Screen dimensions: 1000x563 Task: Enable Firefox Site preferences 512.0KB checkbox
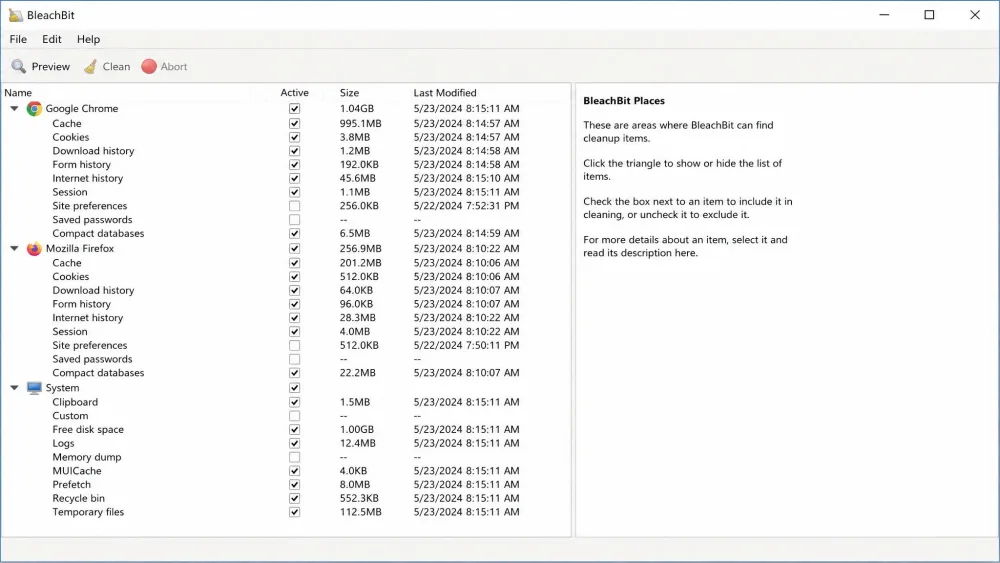[294, 346]
